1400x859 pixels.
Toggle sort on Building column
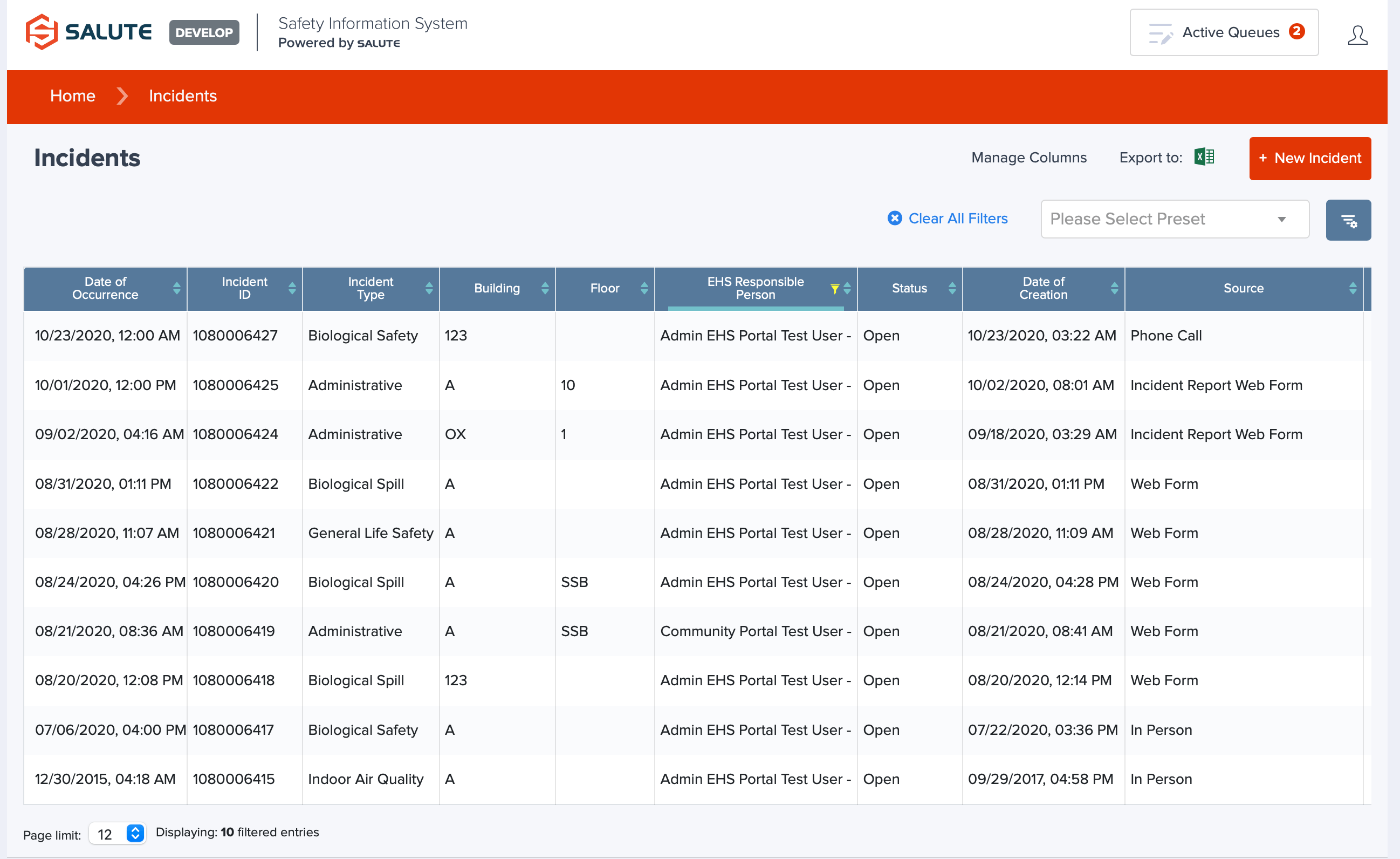545,288
